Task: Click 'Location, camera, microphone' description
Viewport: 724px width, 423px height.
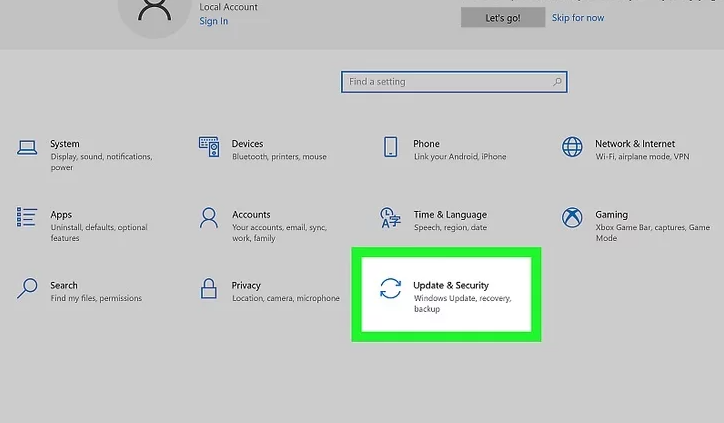Action: (x=286, y=298)
